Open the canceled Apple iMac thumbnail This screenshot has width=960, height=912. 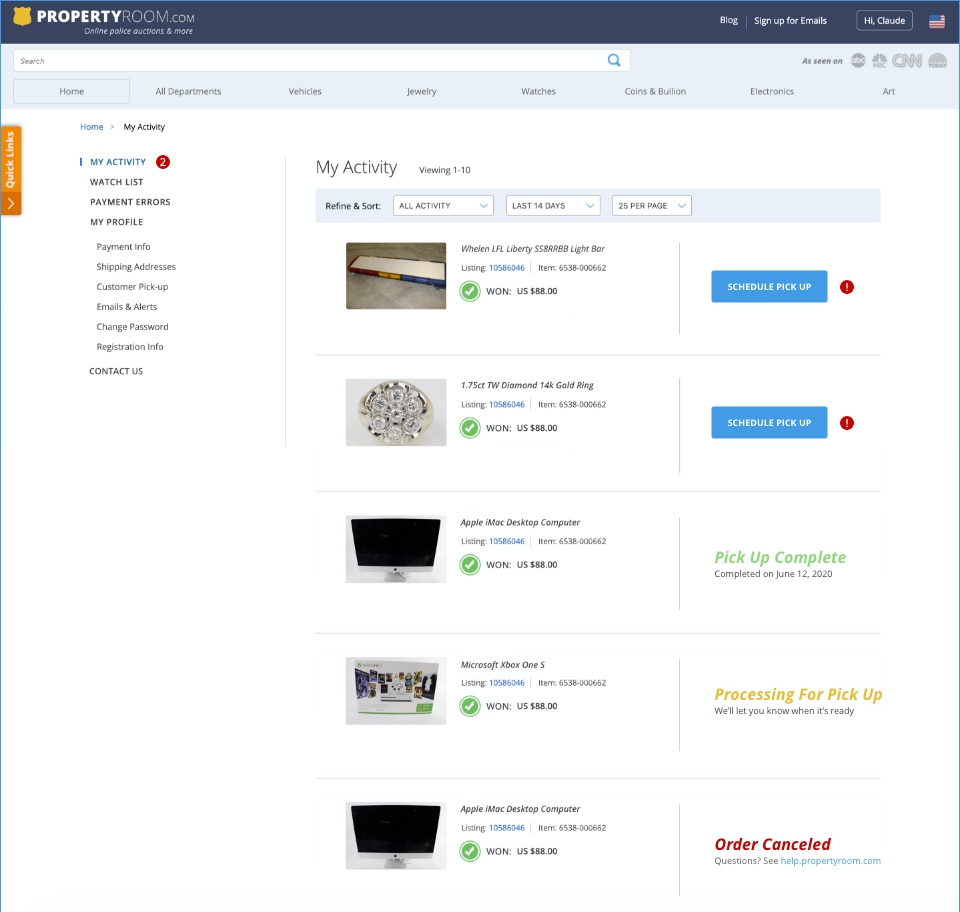tap(396, 836)
